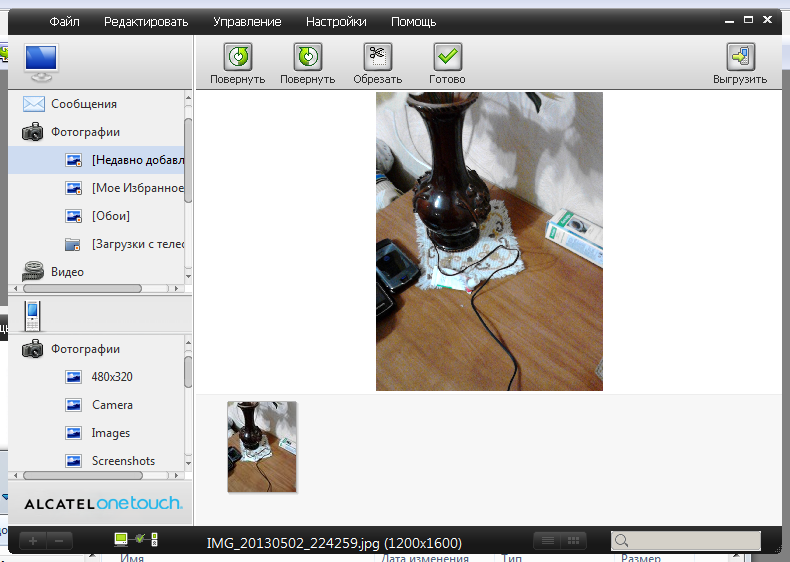Open the Настройки menu

[335, 21]
